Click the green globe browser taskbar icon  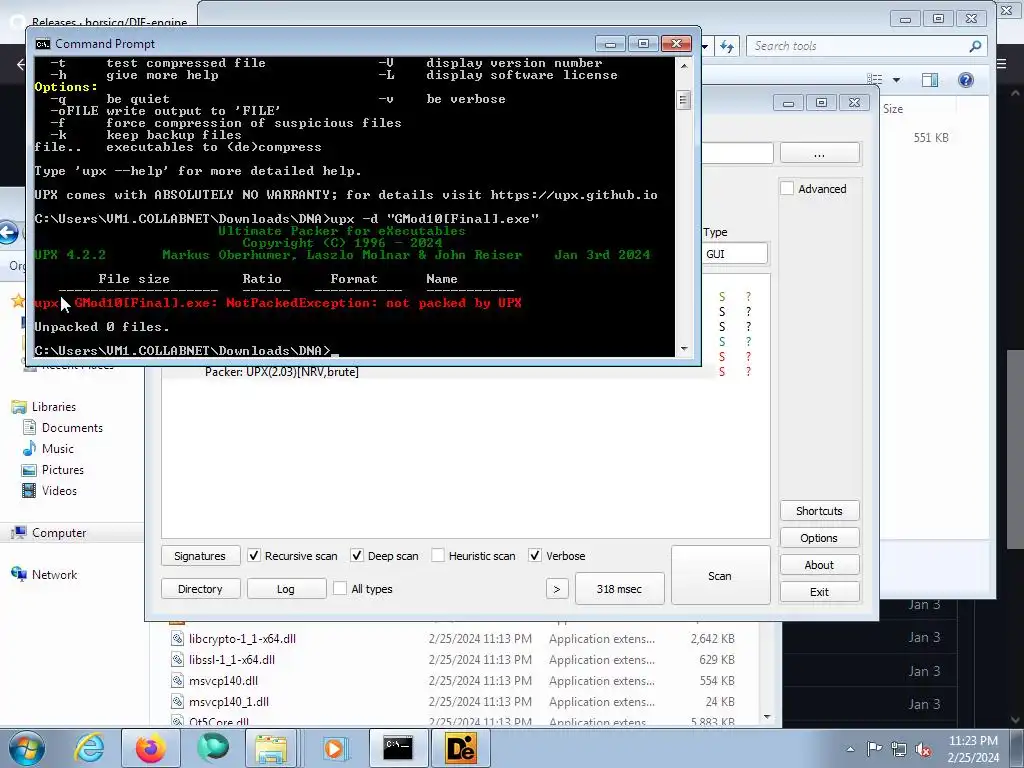coord(213,748)
